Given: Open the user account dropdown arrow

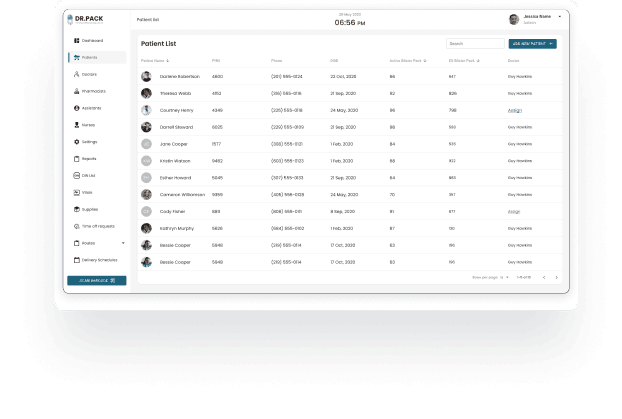Looking at the screenshot, I should coord(560,17).
